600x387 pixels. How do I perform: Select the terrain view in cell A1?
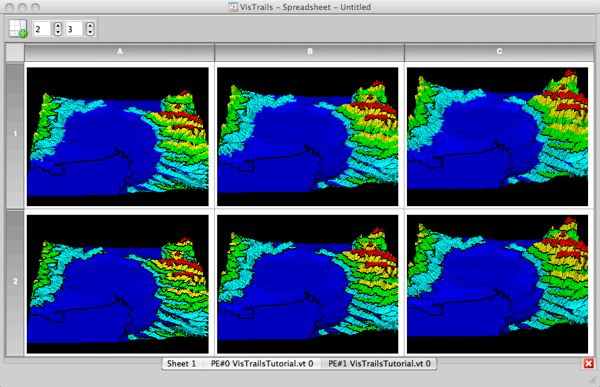(x=118, y=137)
